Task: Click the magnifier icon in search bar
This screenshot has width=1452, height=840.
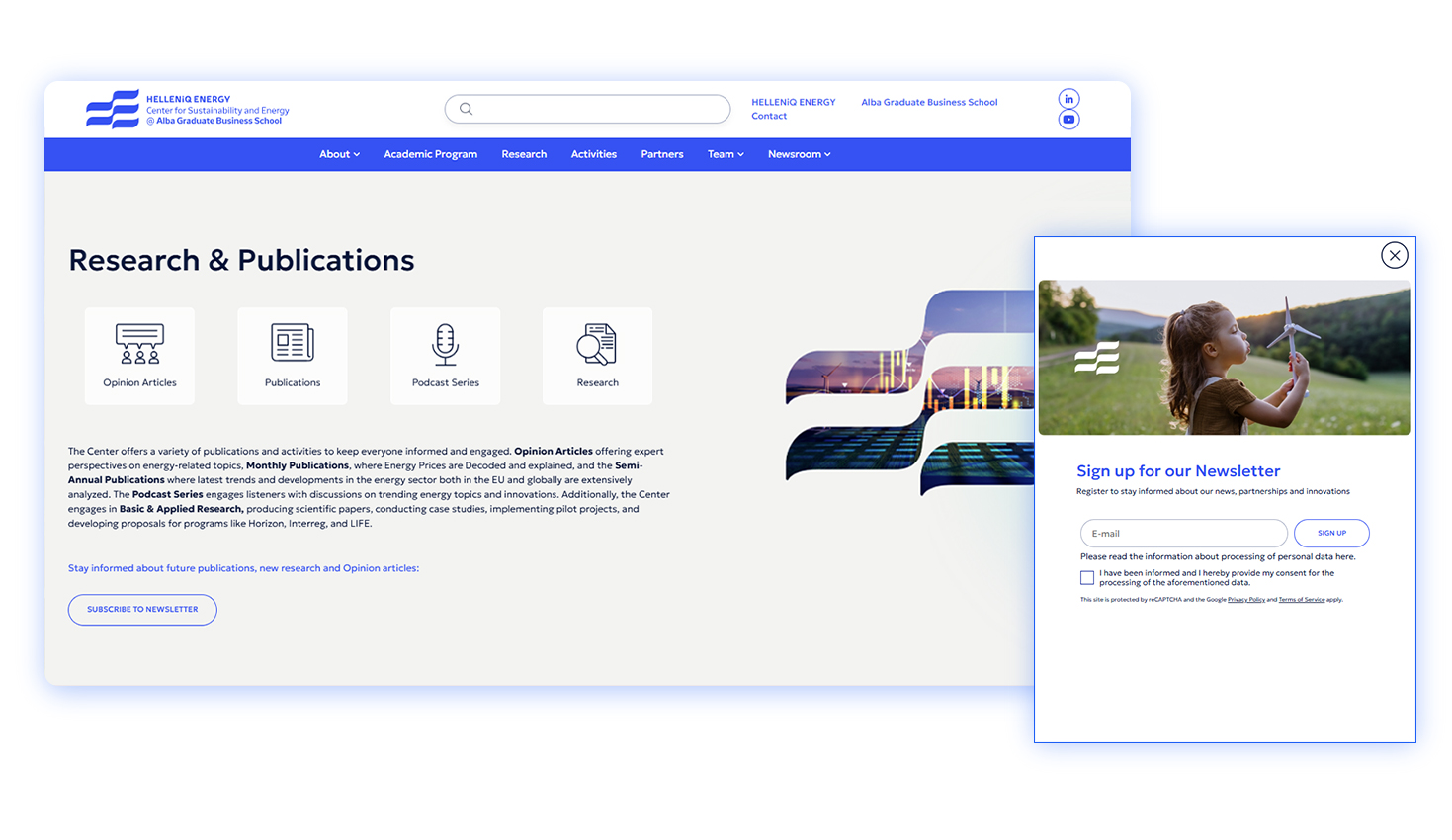Action: [467, 109]
